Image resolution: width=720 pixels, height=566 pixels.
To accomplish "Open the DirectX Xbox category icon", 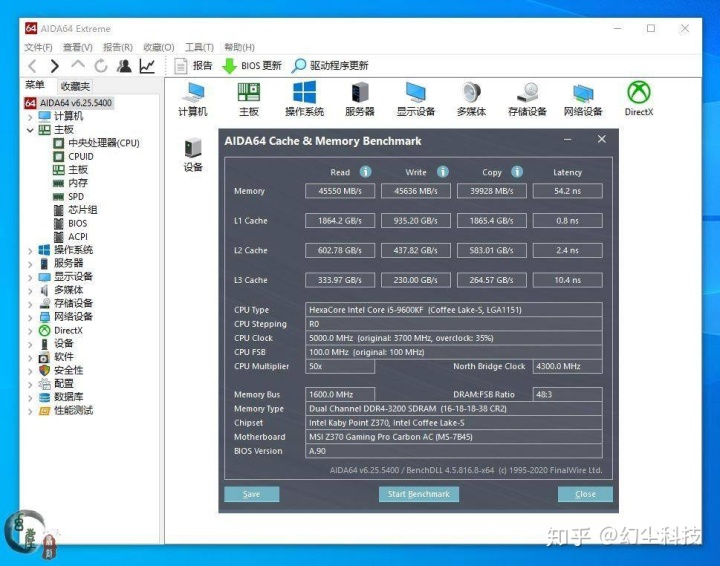I will [x=639, y=99].
